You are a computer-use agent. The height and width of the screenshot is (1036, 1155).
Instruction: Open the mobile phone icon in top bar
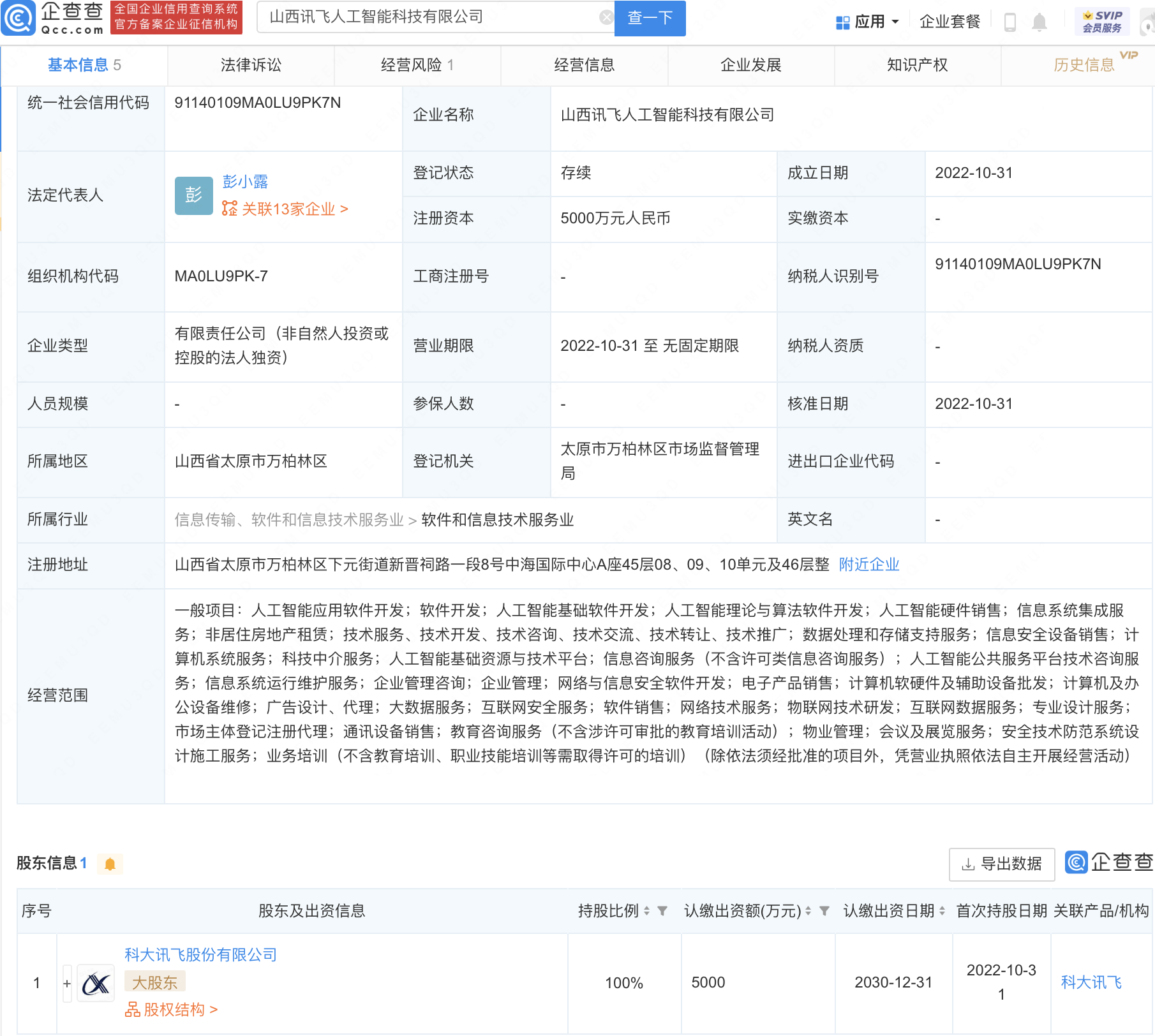1010,21
